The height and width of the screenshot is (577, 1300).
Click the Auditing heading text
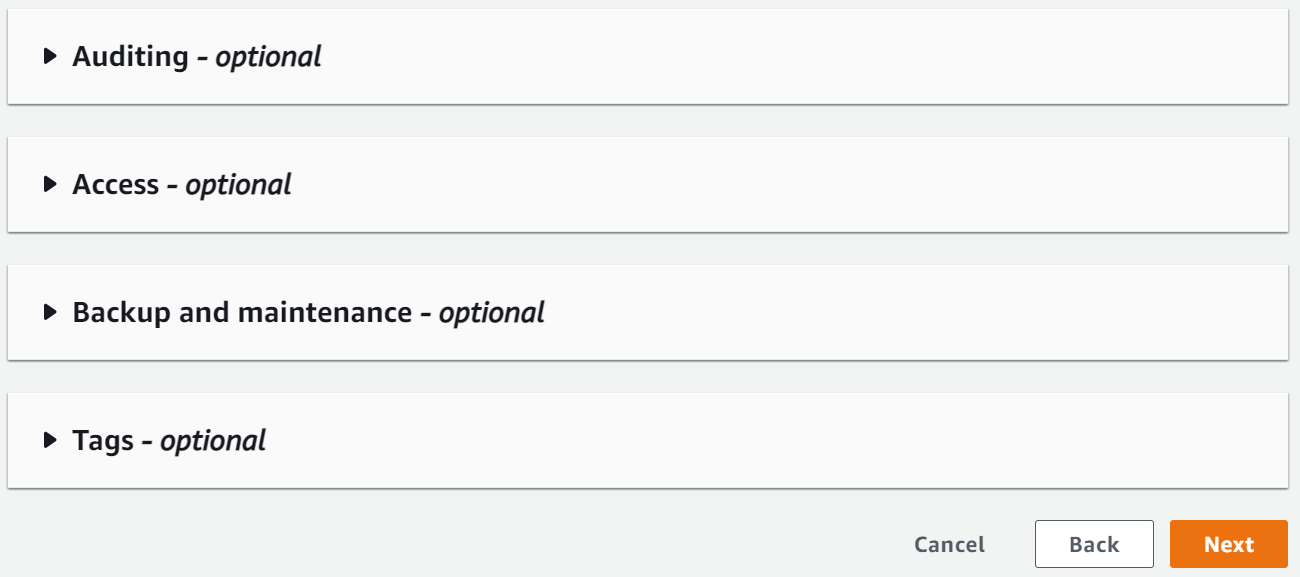point(130,57)
